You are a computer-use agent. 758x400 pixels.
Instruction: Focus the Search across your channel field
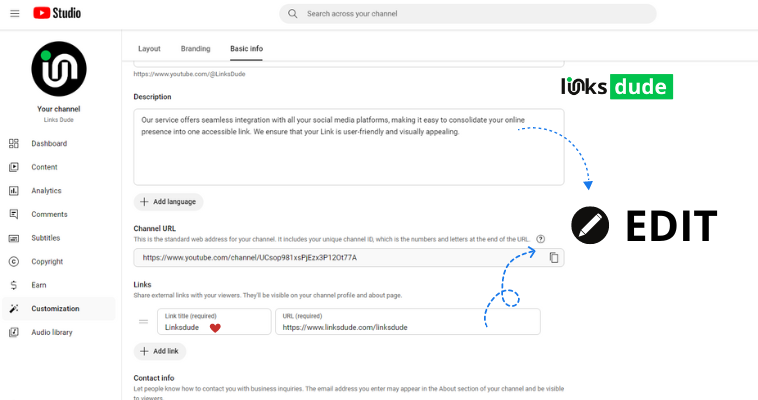(x=467, y=14)
